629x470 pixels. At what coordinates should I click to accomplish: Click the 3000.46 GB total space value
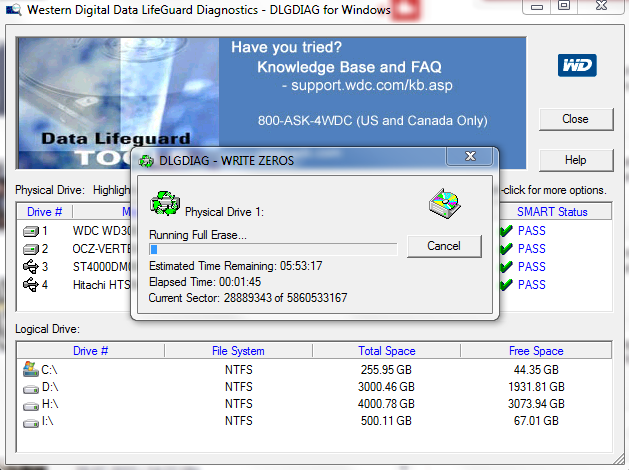386,387
